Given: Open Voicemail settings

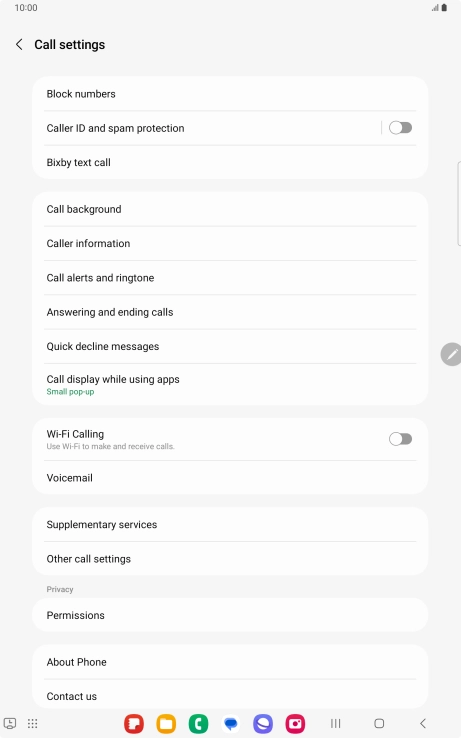Looking at the screenshot, I should pyautogui.click(x=230, y=478).
